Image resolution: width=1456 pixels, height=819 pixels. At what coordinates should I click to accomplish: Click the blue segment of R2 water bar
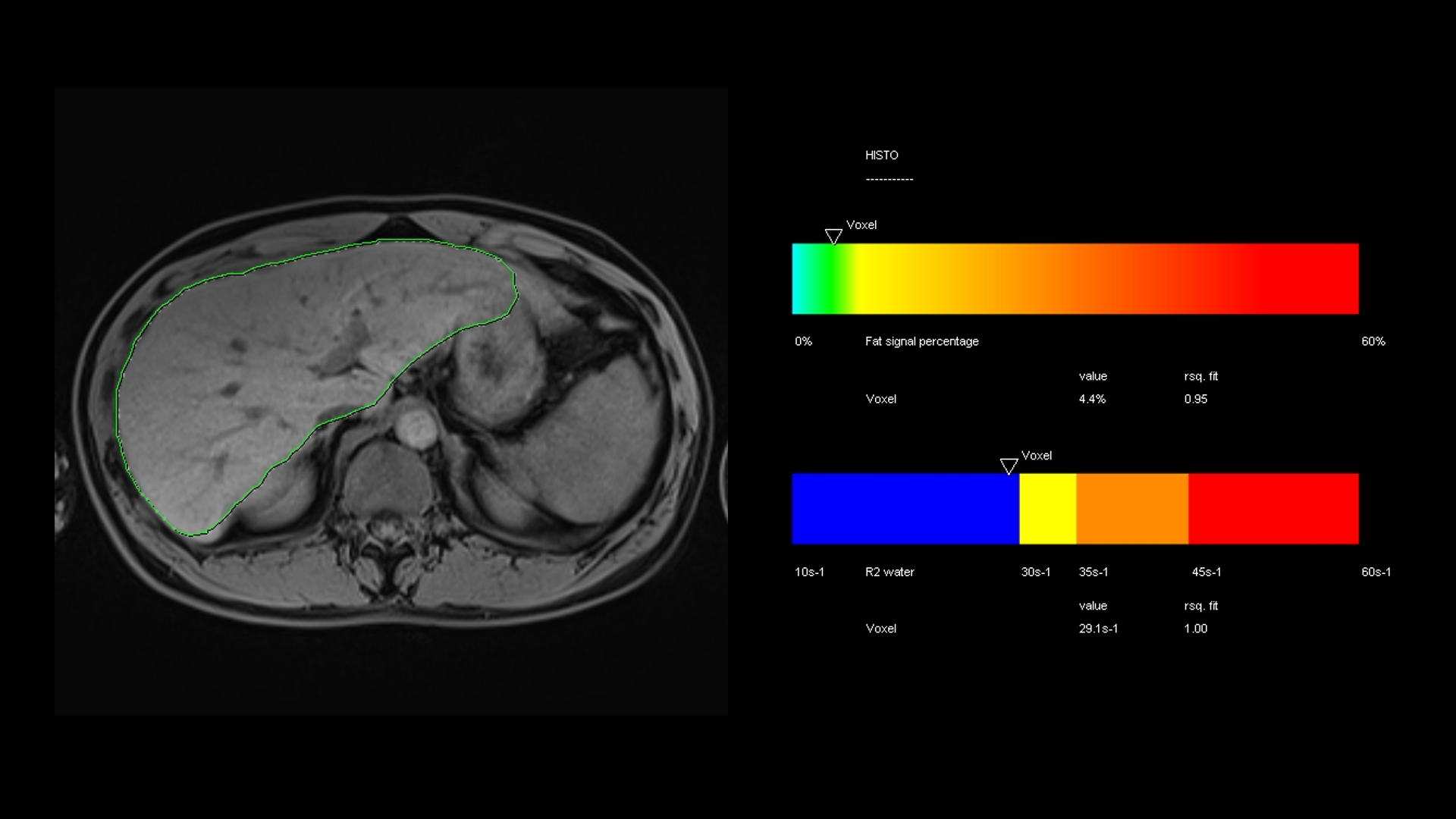(x=905, y=509)
